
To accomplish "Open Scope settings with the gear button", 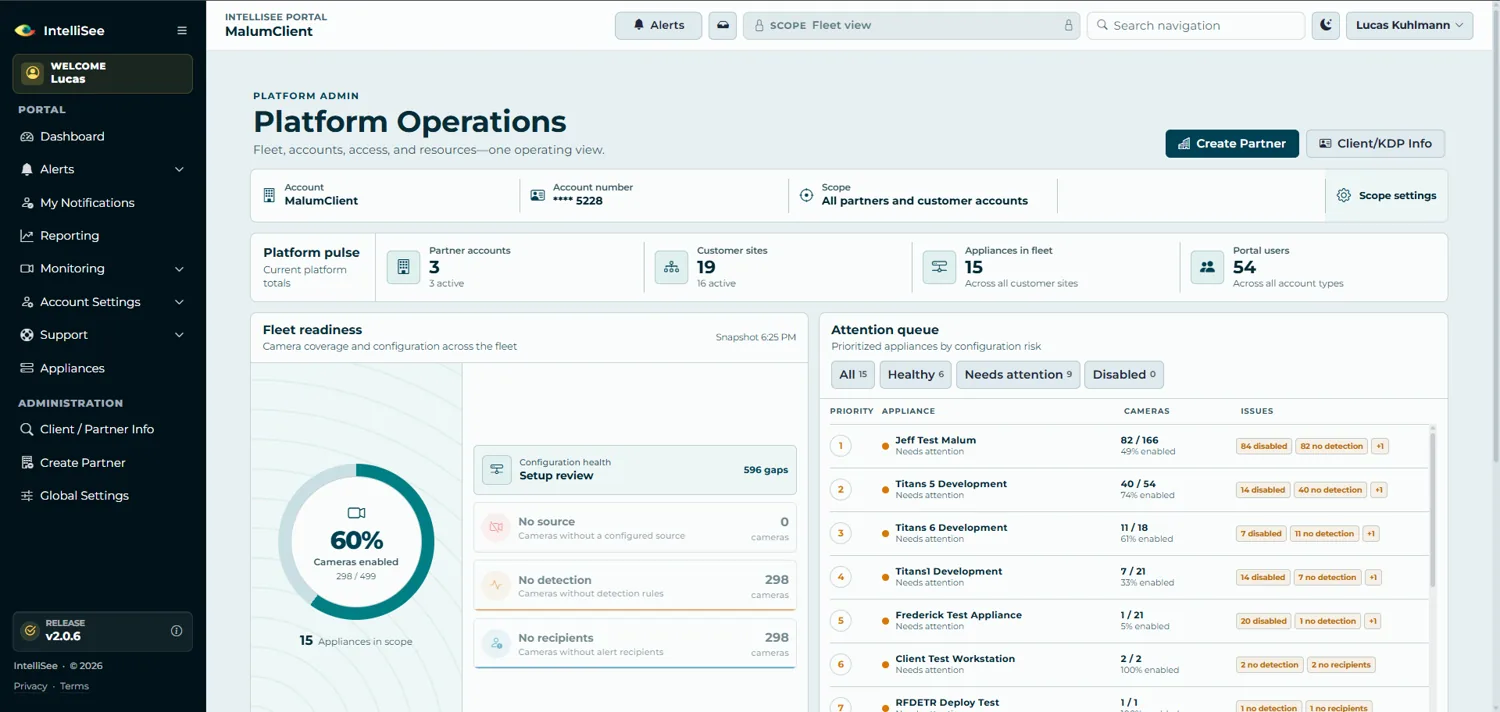I will (1386, 196).
